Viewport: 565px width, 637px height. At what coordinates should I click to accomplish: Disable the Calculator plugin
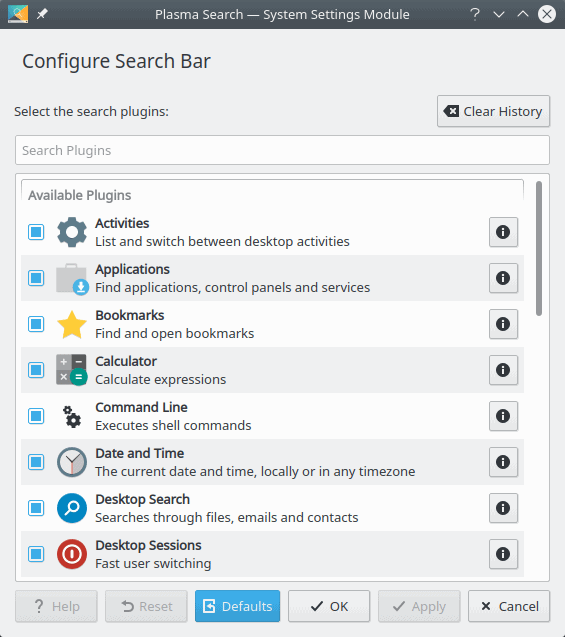(36, 370)
